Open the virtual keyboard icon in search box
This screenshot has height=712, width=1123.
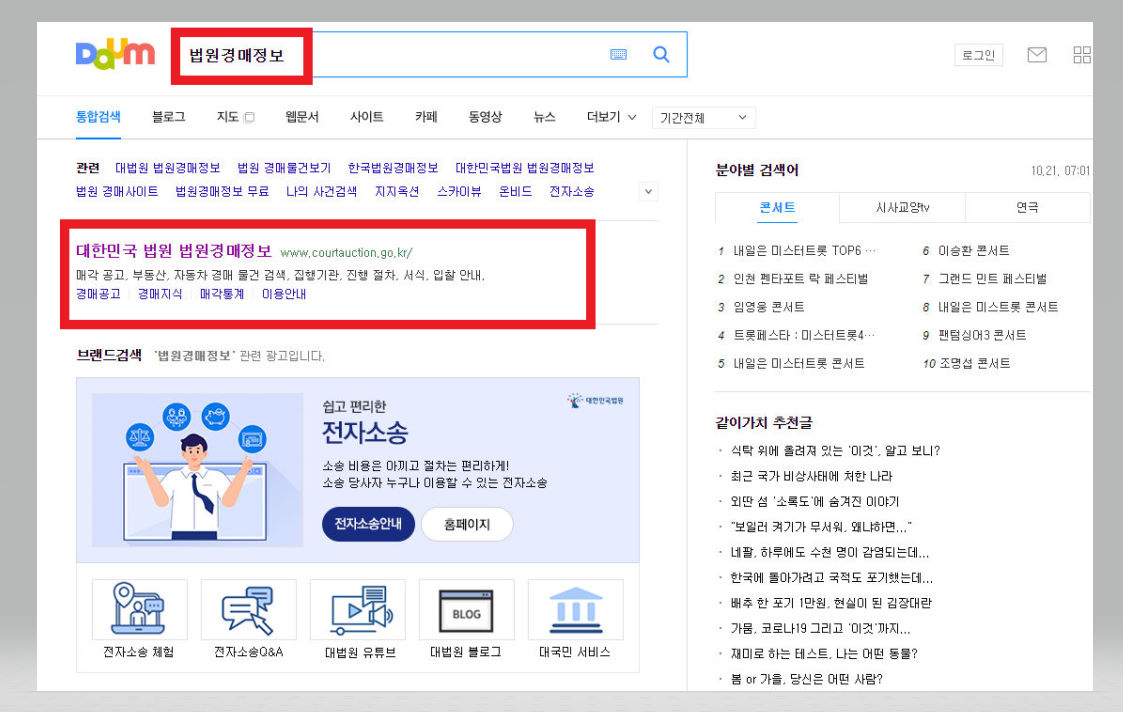tap(618, 54)
